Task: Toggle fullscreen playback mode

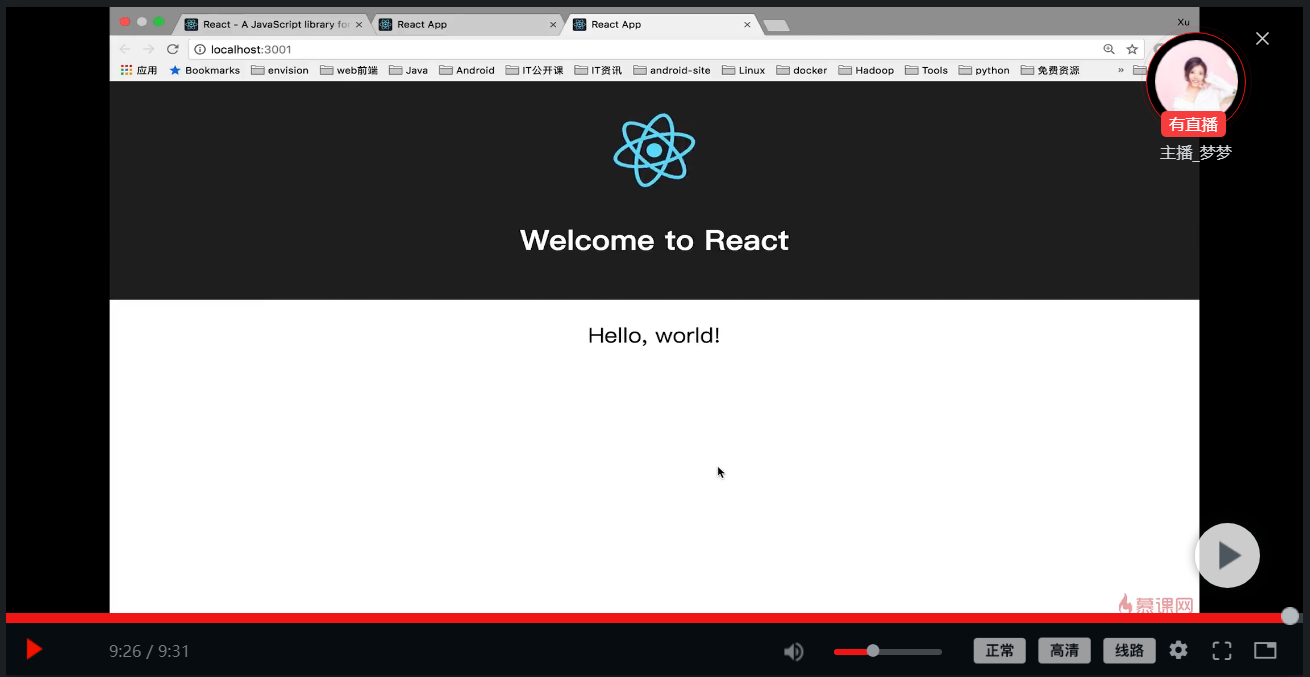Action: pos(1221,650)
